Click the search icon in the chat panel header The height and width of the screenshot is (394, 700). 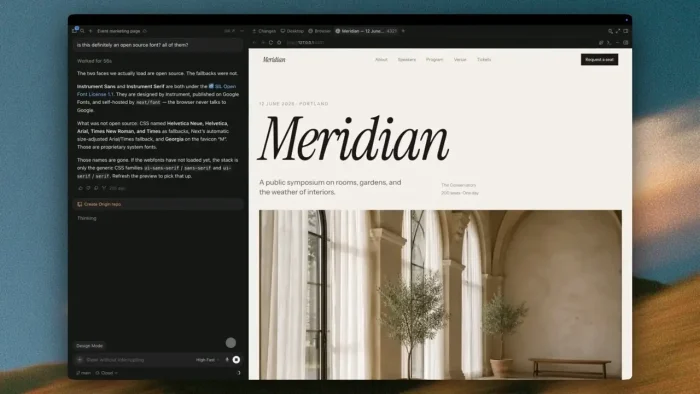pyautogui.click(x=83, y=31)
